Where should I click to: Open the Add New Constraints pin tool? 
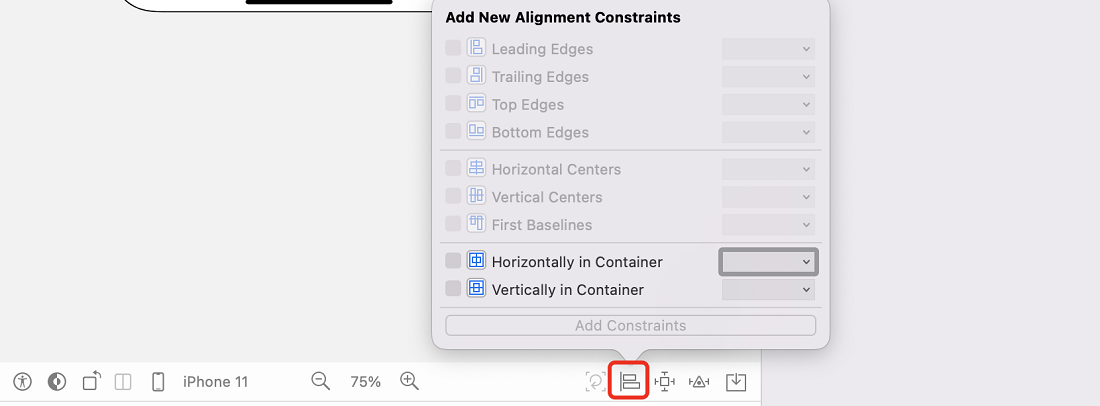coord(664,381)
